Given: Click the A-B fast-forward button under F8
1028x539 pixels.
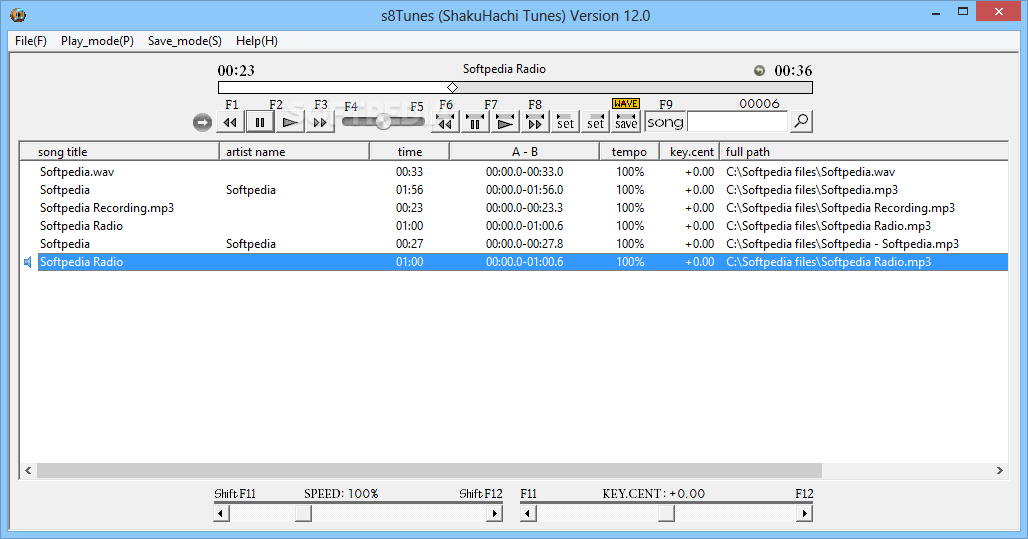Looking at the screenshot, I should pyautogui.click(x=535, y=122).
